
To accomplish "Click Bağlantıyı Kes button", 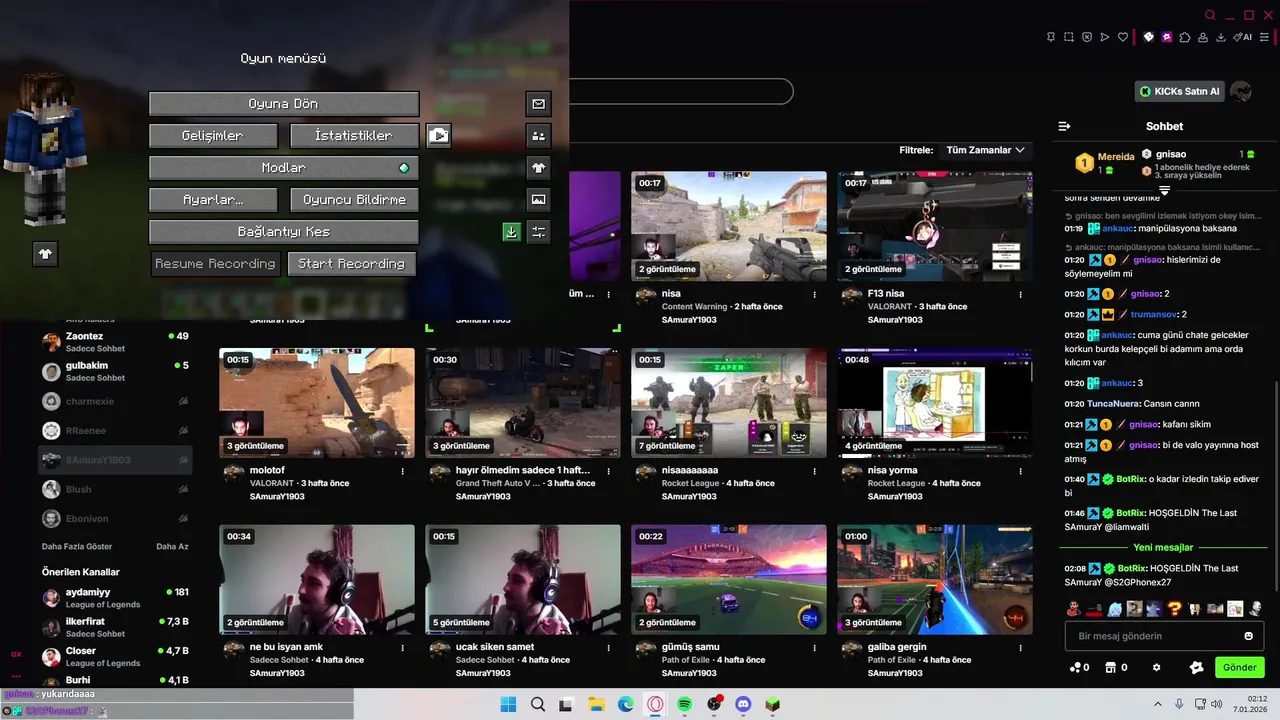I will point(284,232).
